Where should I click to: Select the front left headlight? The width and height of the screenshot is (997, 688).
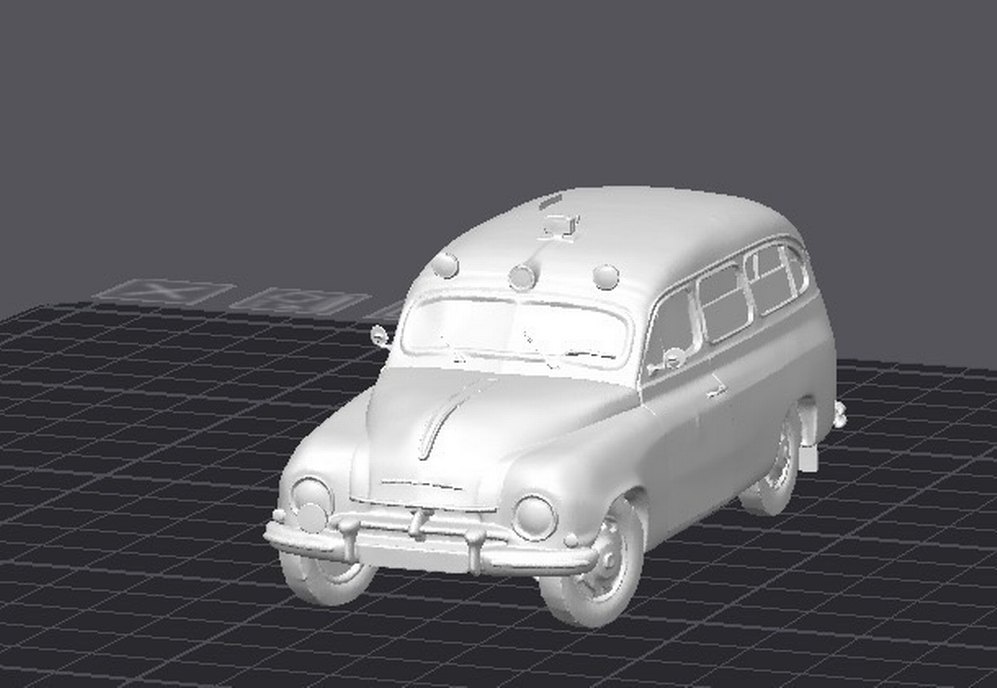click(313, 495)
